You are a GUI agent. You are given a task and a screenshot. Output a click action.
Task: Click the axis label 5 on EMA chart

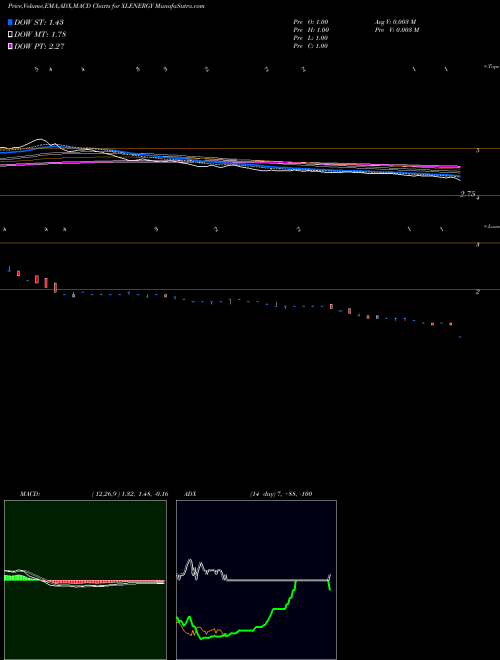click(x=477, y=150)
